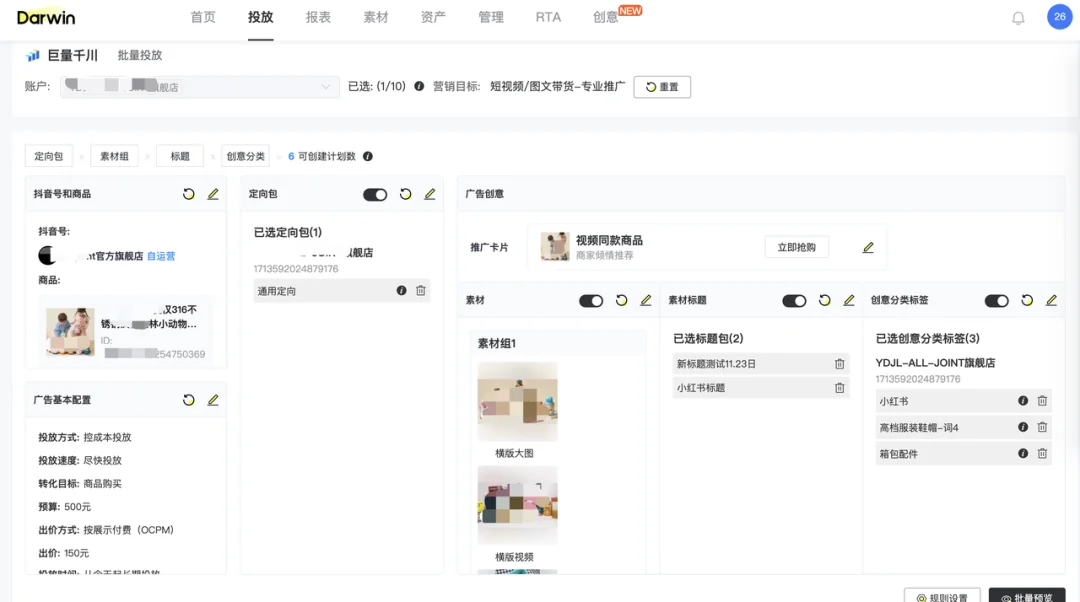Toggle the 定向包 switch
1080x602 pixels.
click(x=375, y=195)
